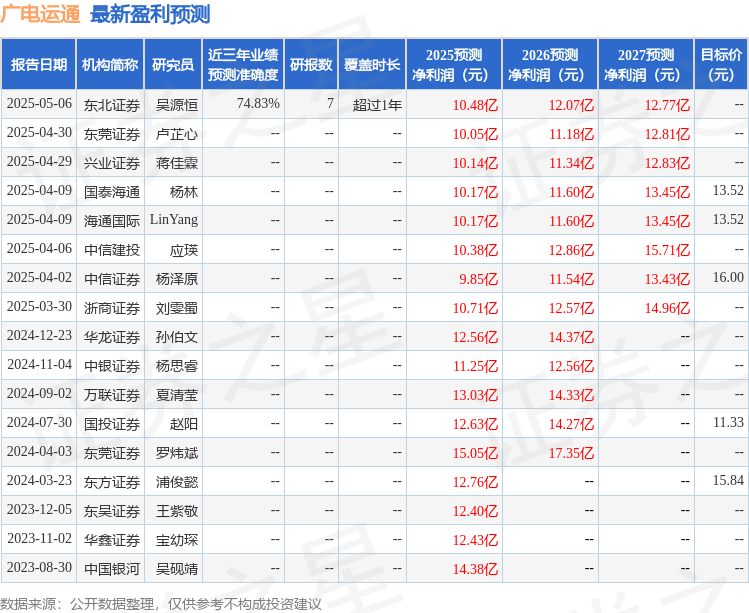Select date cell 2025-05-06
This screenshot has width=749, height=613.
pyautogui.click(x=39, y=104)
